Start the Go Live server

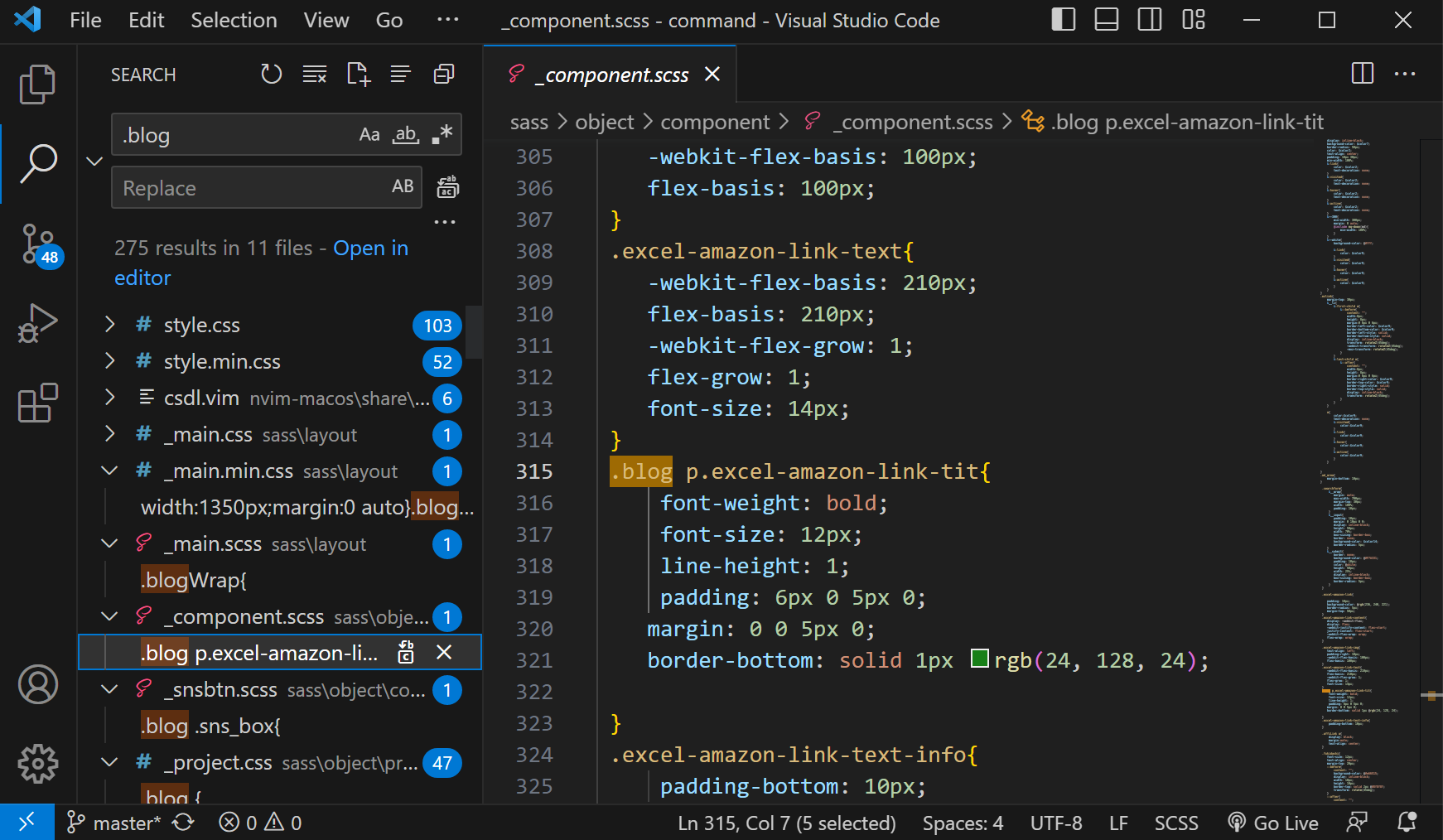tap(1273, 822)
